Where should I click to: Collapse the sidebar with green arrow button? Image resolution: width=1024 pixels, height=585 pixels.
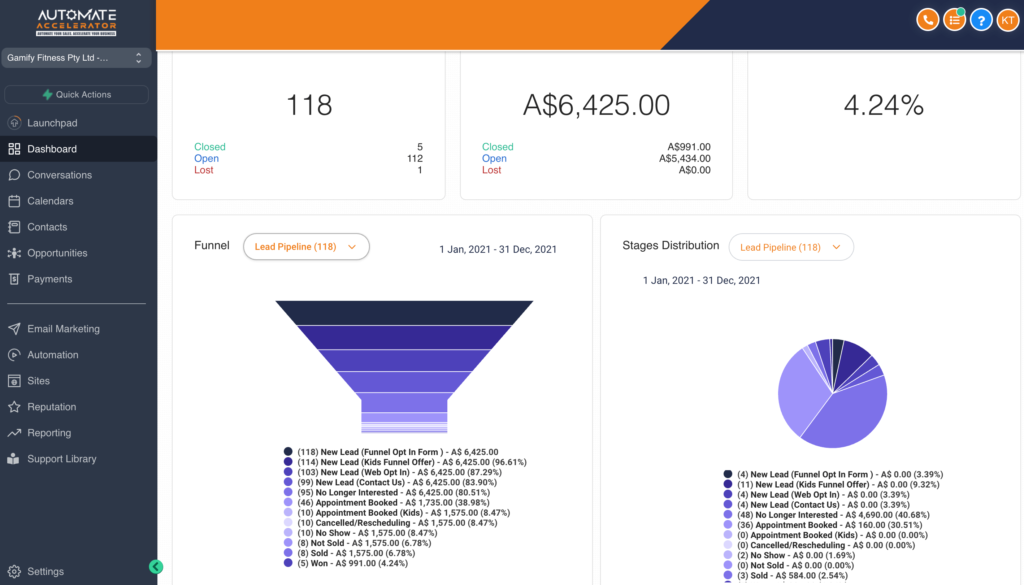[156, 566]
